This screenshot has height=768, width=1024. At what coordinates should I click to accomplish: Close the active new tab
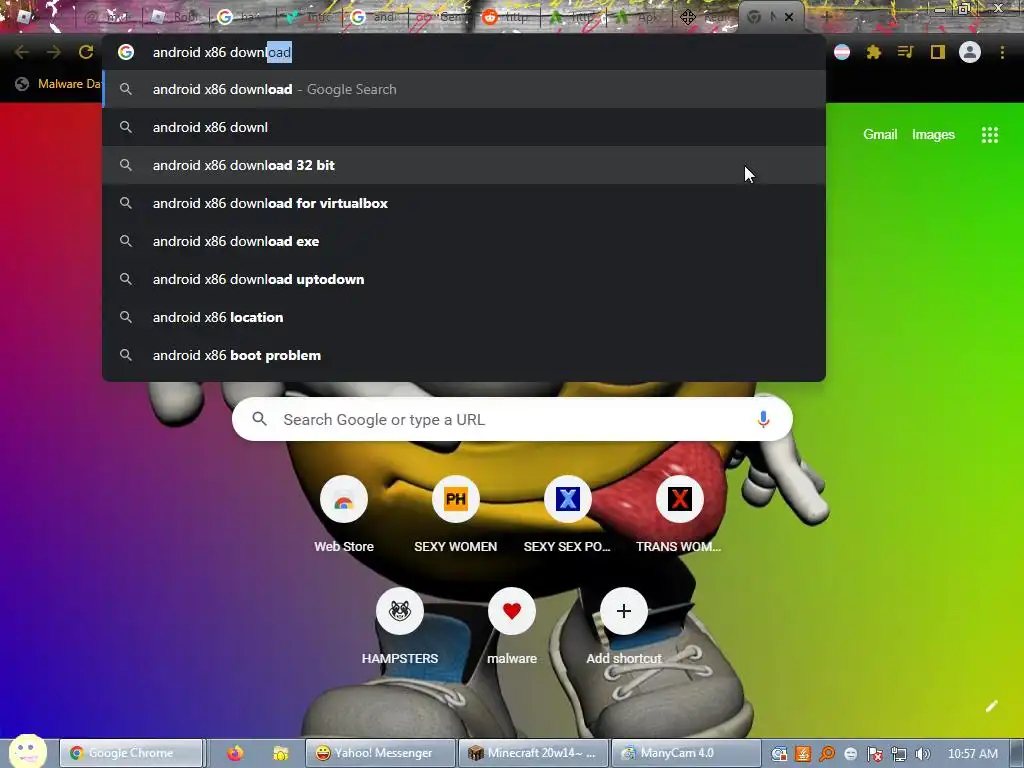pos(789,17)
